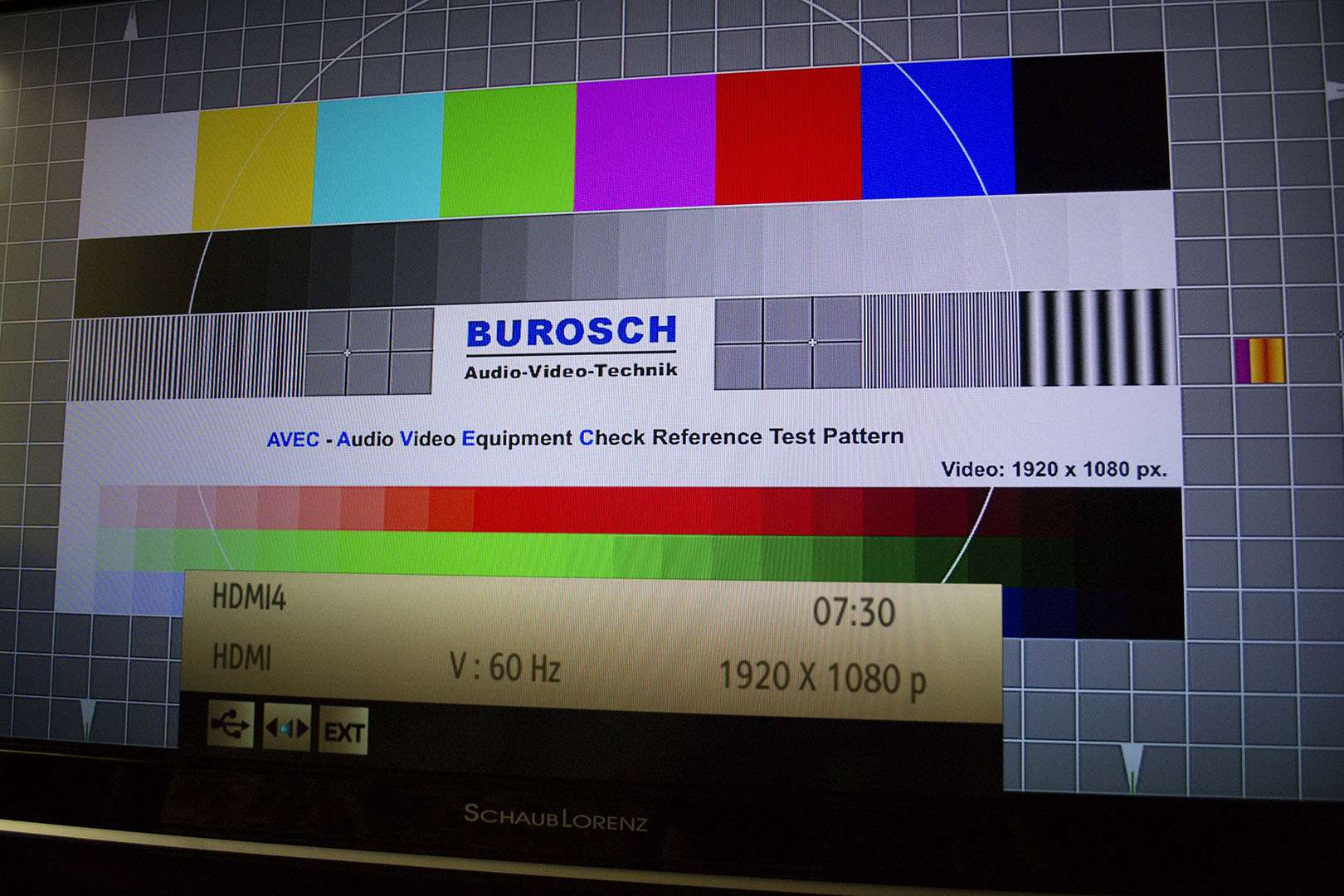Viewport: 1344px width, 896px height.
Task: Click the green top color bar
Action: pos(508,150)
